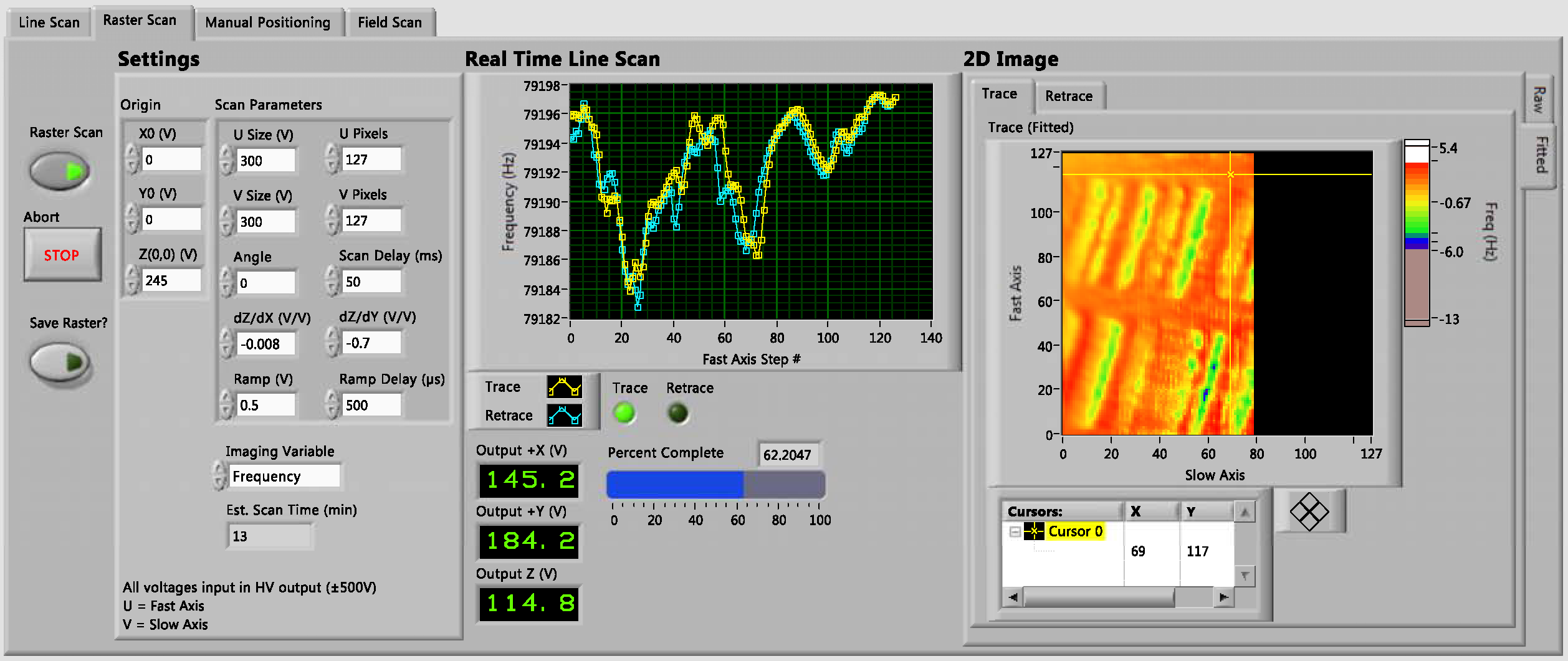
Task: Click the Percent Complete progress bar
Action: 716,485
